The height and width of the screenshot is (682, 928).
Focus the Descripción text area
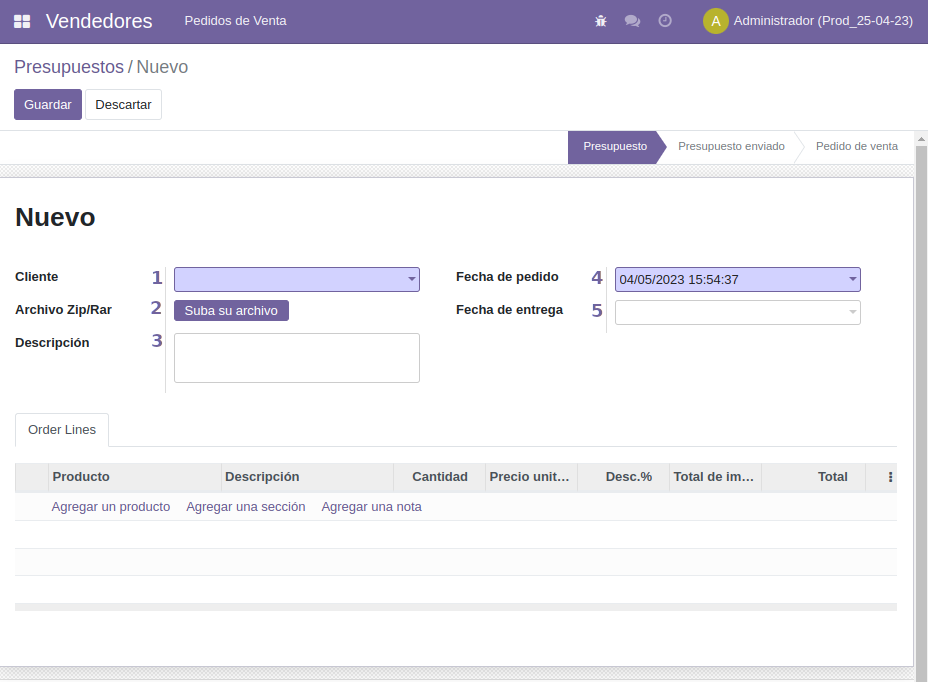pos(296,358)
